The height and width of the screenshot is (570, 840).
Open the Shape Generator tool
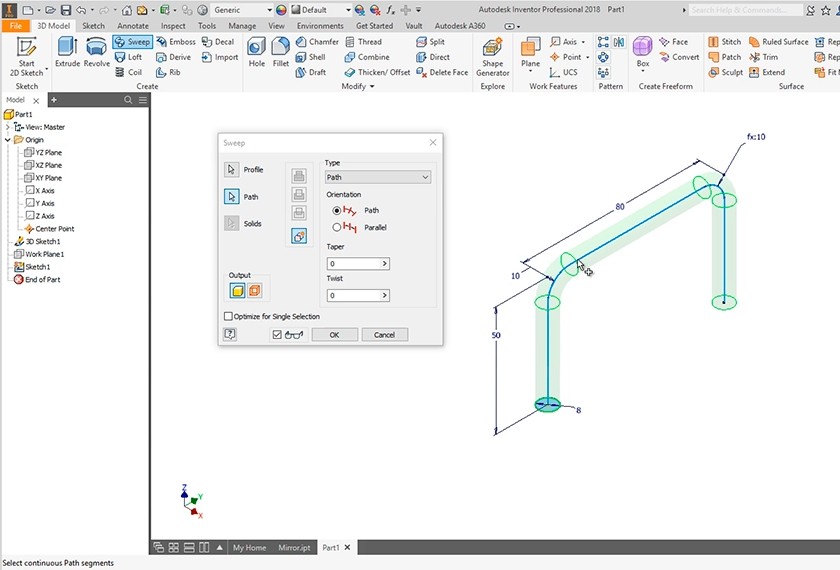point(492,55)
